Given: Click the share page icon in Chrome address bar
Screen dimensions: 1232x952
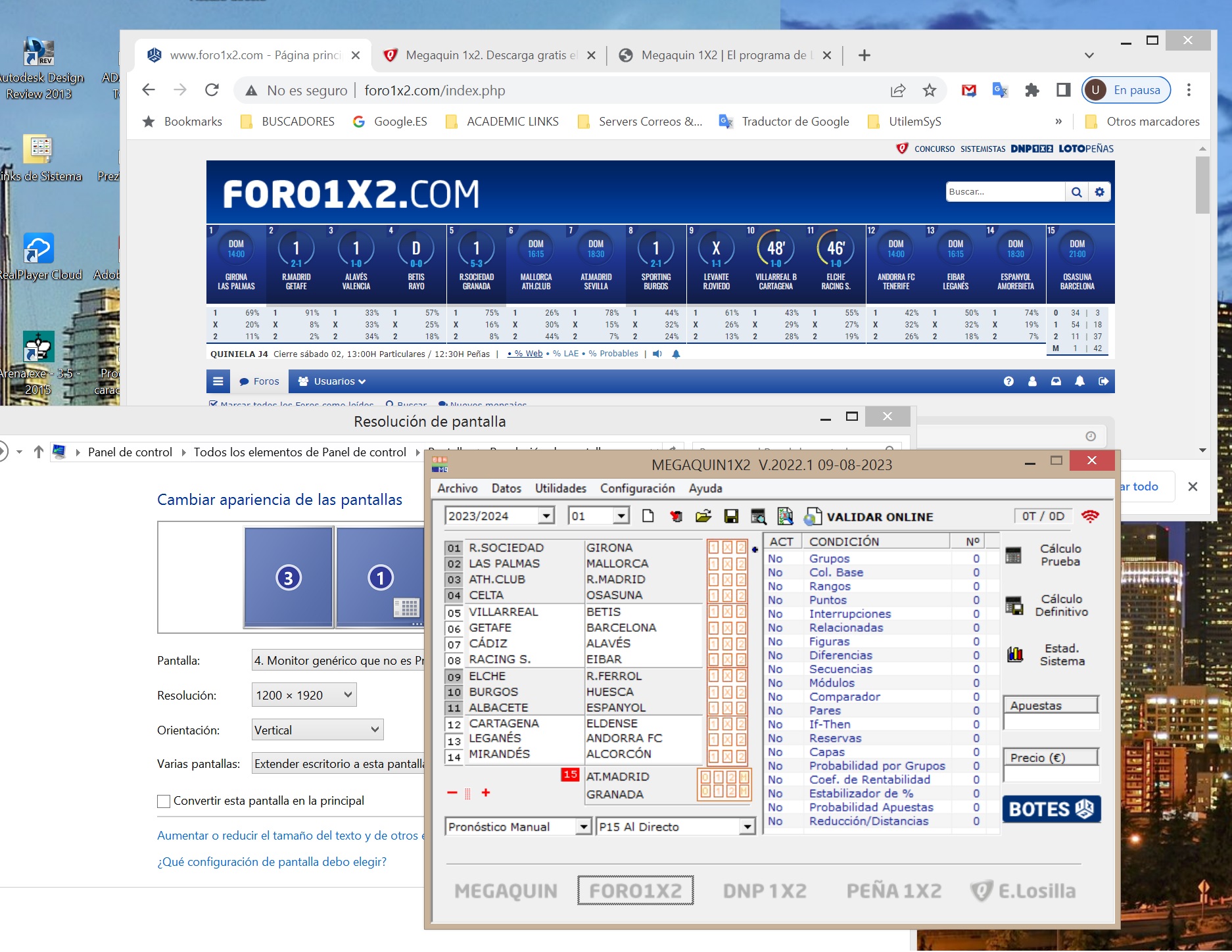Looking at the screenshot, I should tap(898, 91).
